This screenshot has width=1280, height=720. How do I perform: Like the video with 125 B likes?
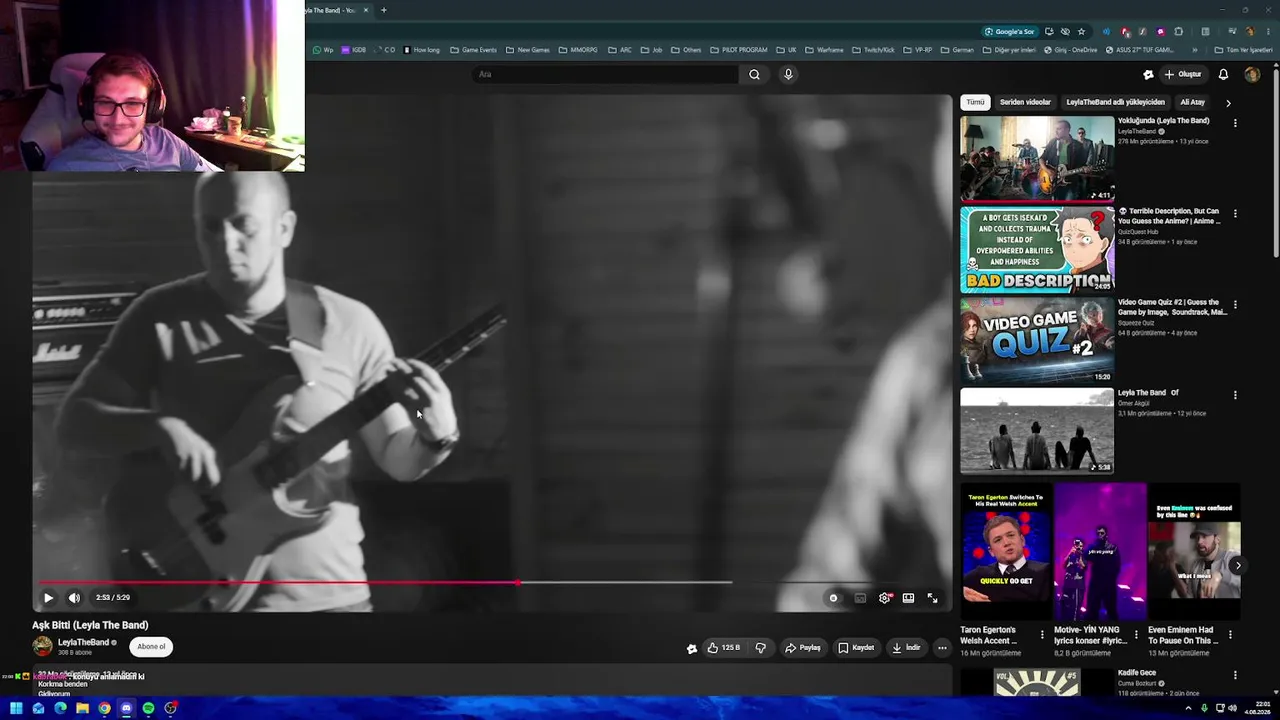pos(723,648)
